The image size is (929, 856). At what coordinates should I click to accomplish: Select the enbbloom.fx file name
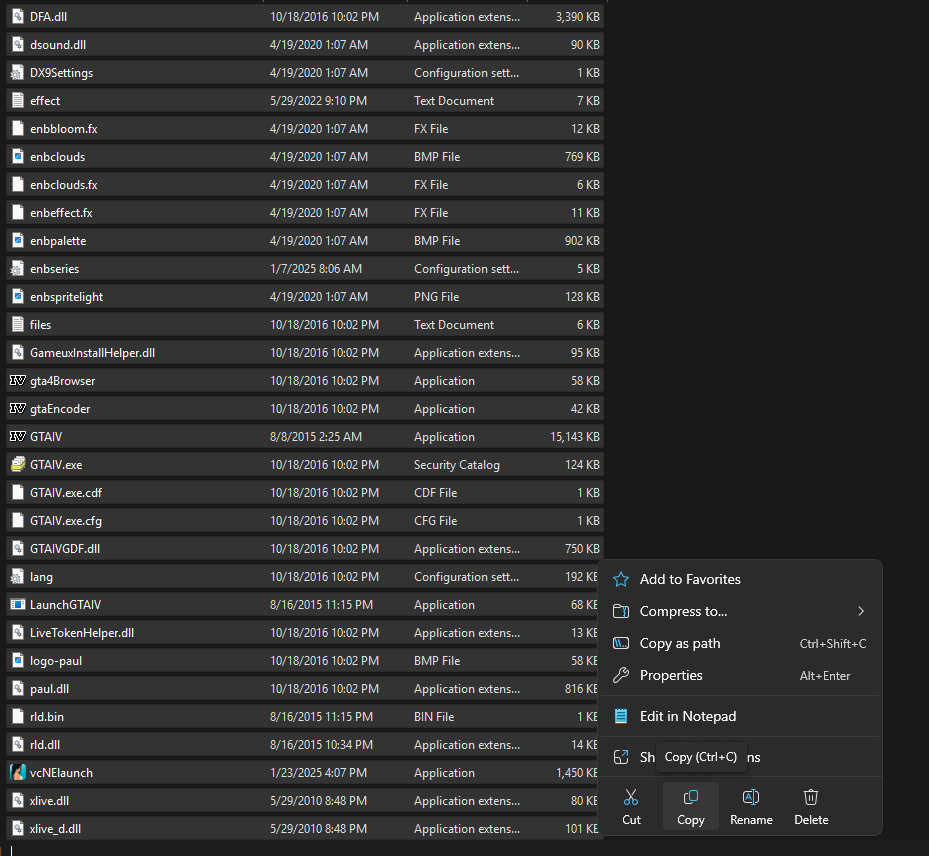tap(64, 129)
